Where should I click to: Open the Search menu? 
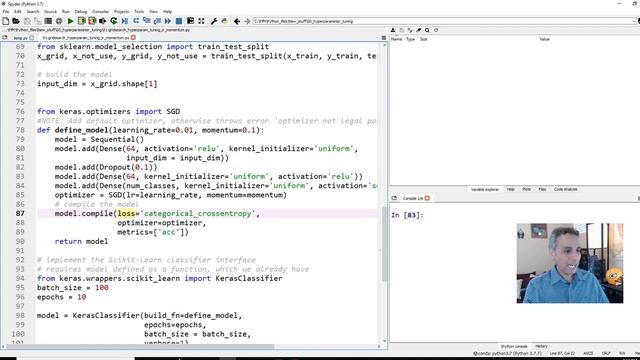coord(33,11)
